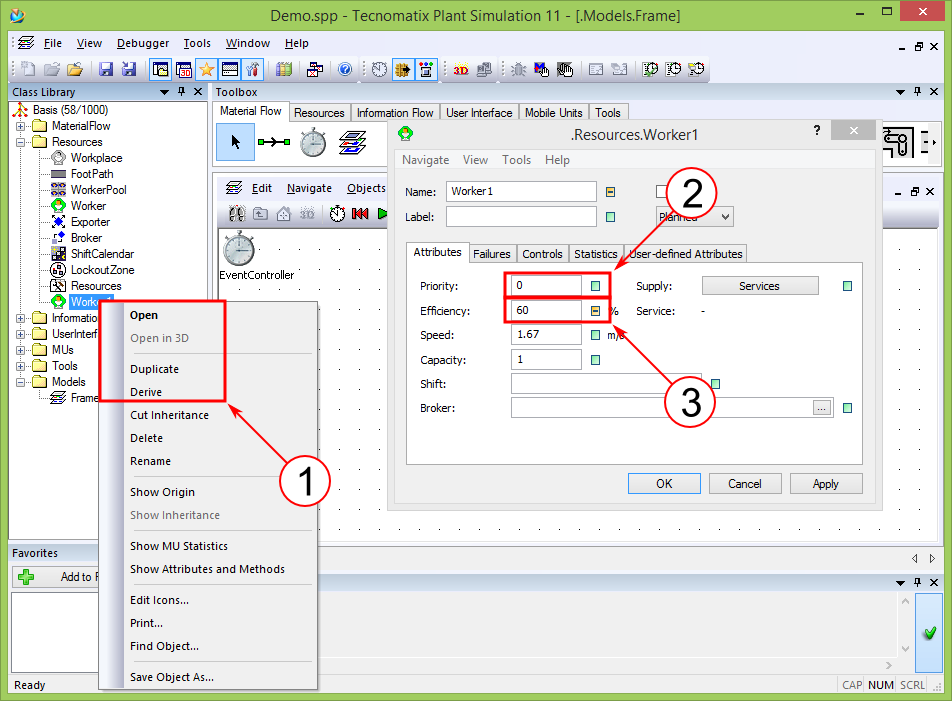This screenshot has width=952, height=701.
Task: Click the Services button next to Supply
Action: (x=760, y=286)
